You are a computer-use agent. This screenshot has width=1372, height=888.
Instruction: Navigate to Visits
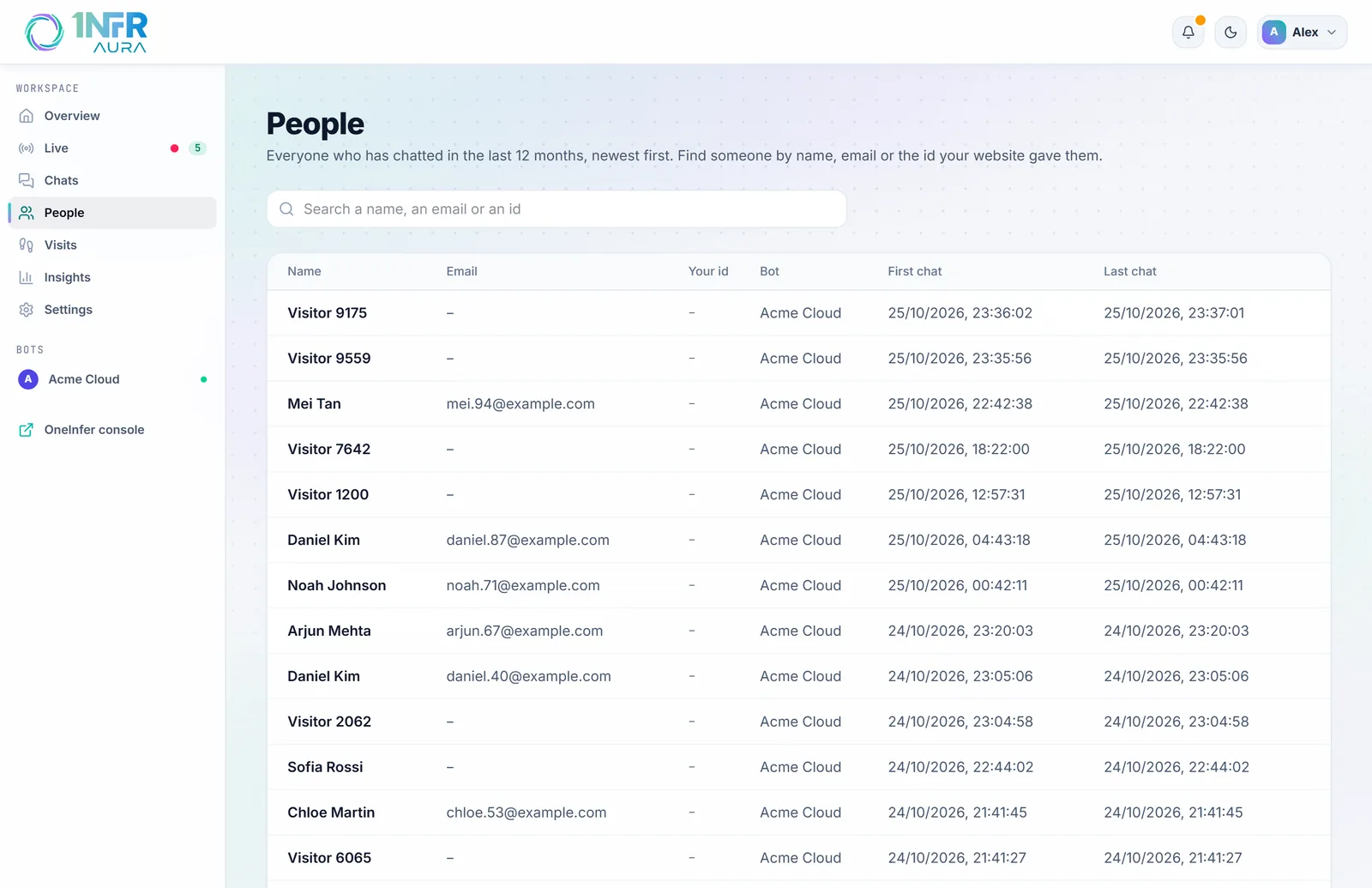(x=112, y=245)
